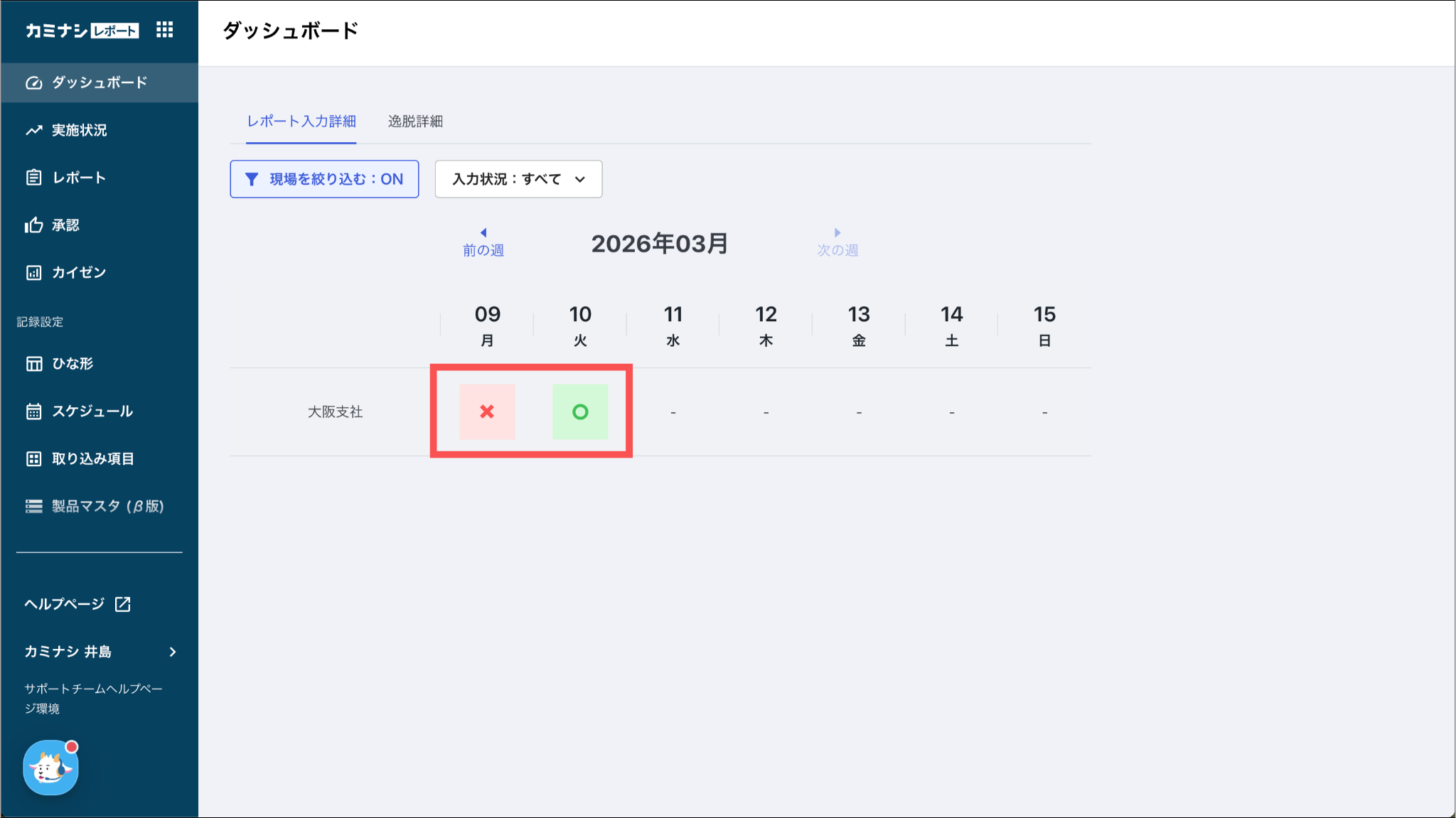1456x818 pixels.
Task: Open レポート clipboard icon in sidebar
Action: [33, 178]
